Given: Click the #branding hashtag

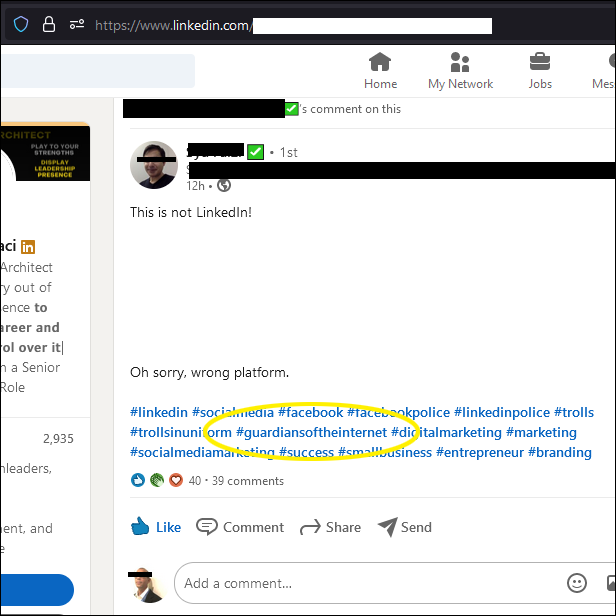Looking at the screenshot, I should coord(559,452).
